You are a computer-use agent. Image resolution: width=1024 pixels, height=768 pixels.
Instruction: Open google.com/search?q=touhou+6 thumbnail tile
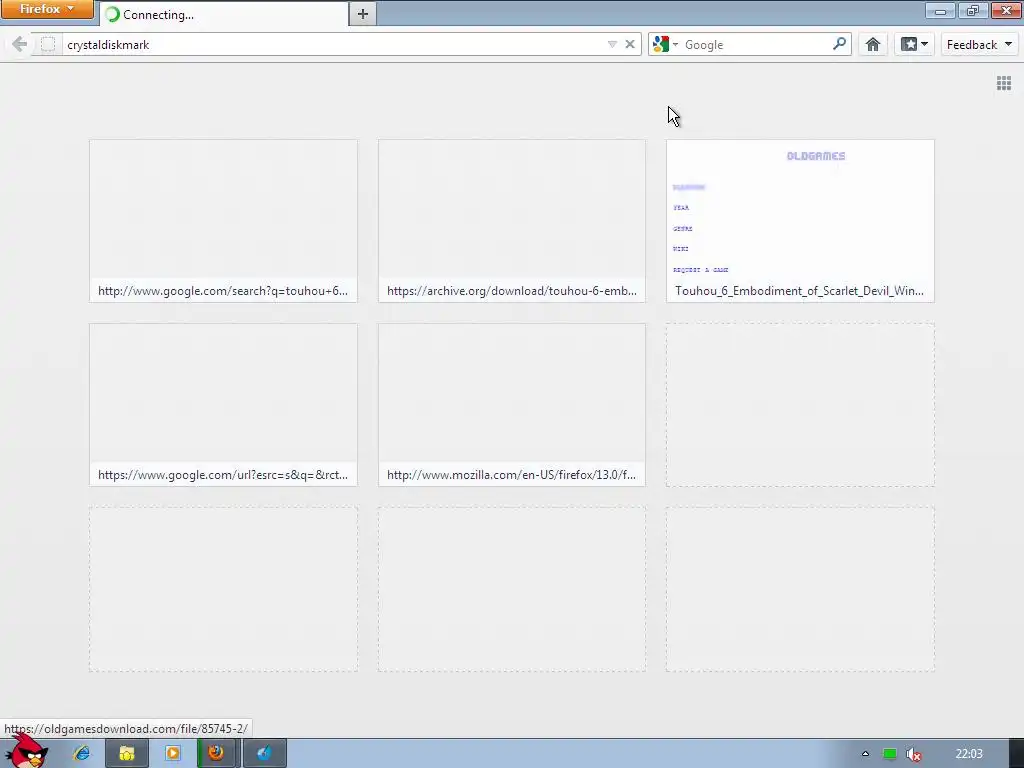point(223,221)
